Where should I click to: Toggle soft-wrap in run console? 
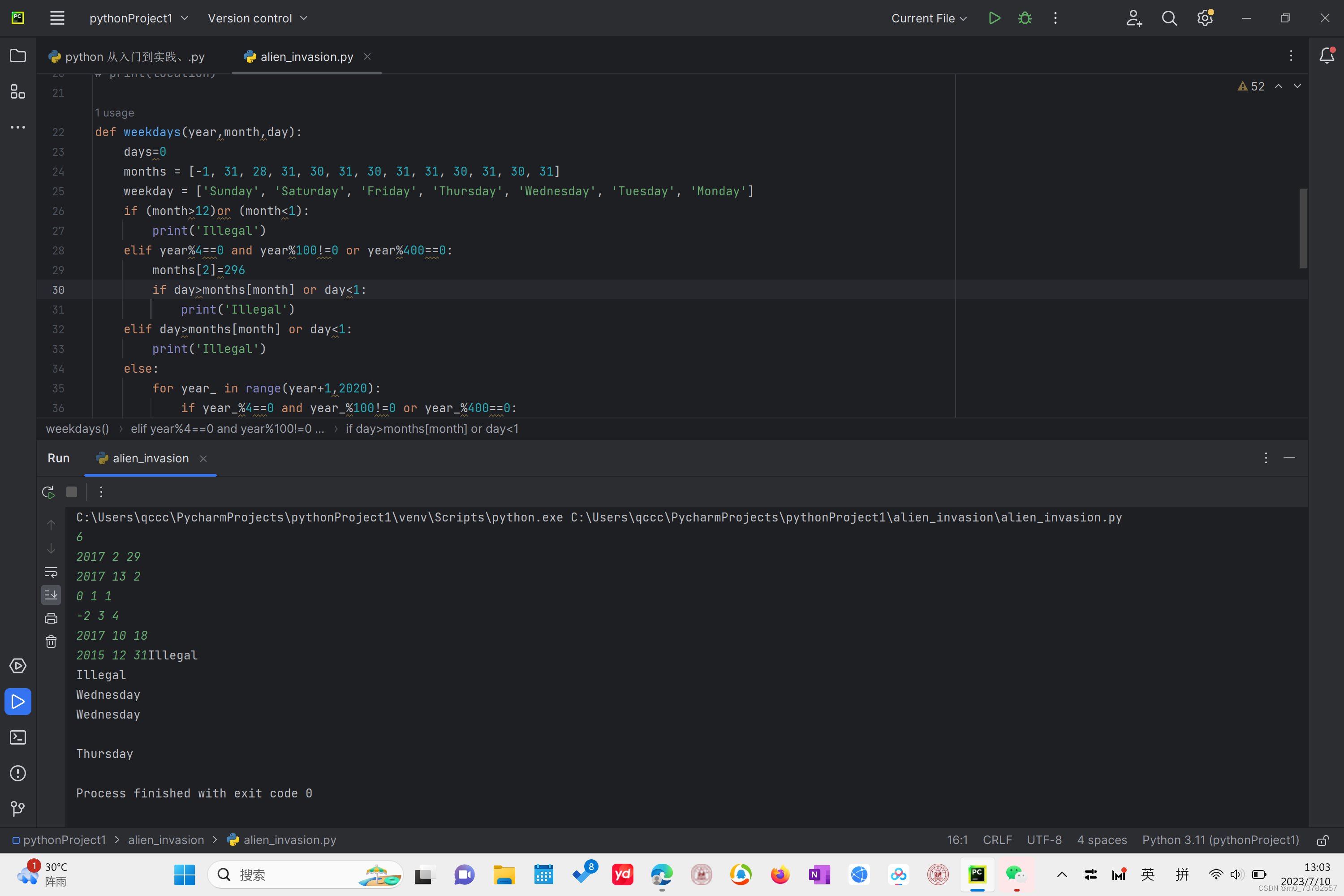pos(51,572)
